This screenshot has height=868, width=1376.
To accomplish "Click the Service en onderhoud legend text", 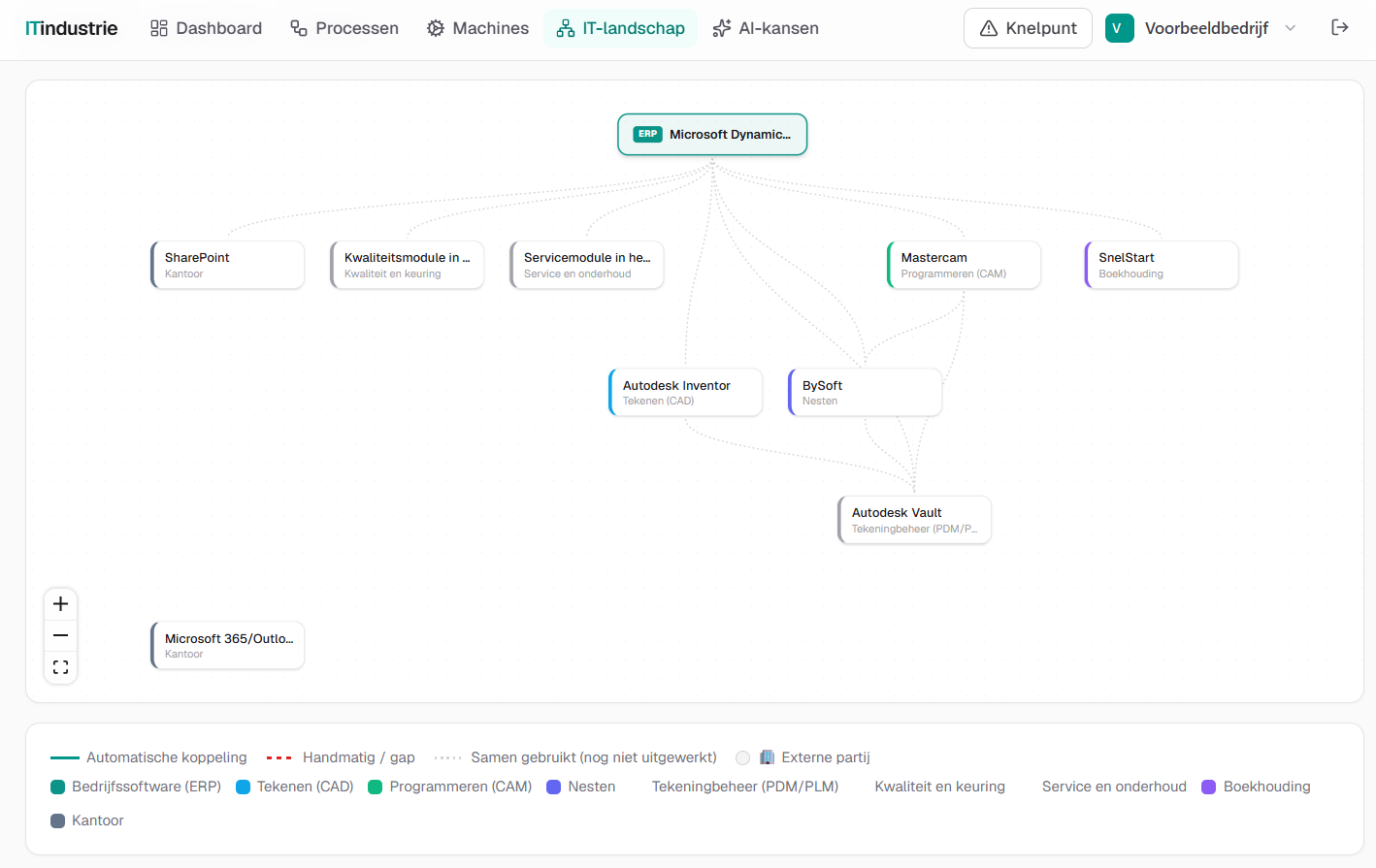I will pyautogui.click(x=1114, y=787).
